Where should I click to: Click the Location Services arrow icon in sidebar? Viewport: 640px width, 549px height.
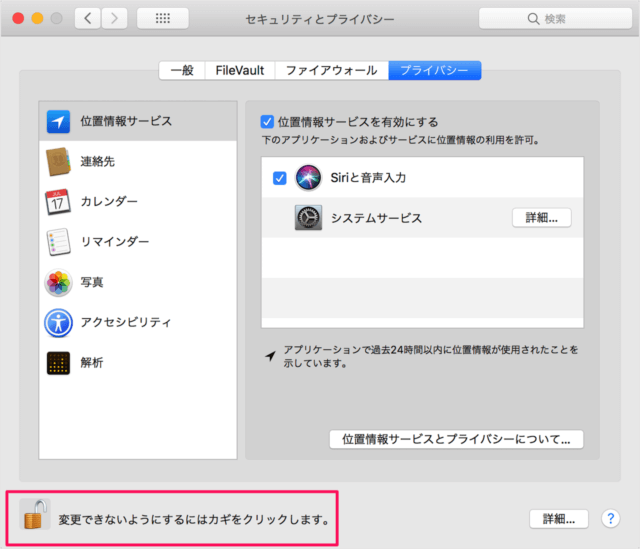click(58, 122)
